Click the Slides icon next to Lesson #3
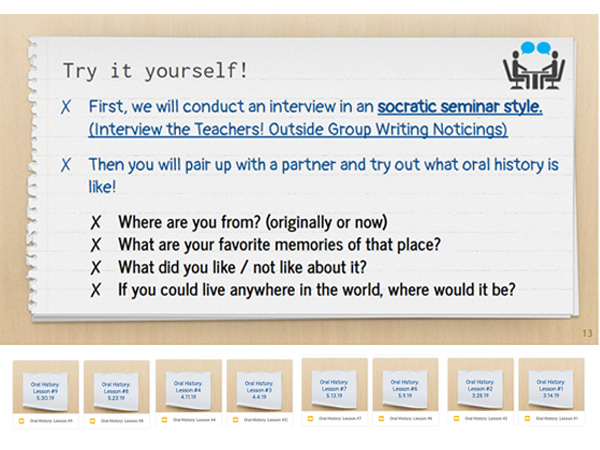 236,419
